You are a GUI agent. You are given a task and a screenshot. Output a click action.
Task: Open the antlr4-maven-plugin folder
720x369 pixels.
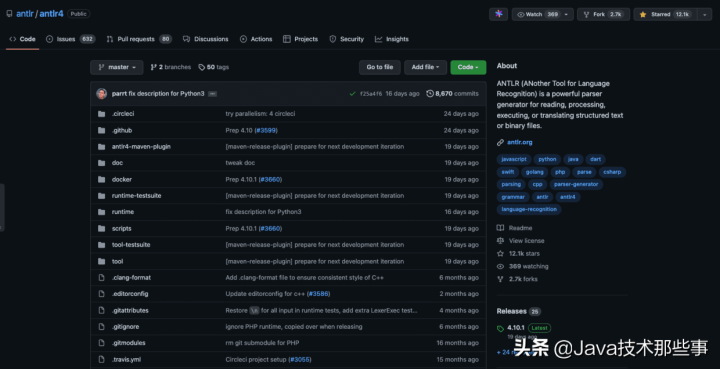tap(141, 146)
